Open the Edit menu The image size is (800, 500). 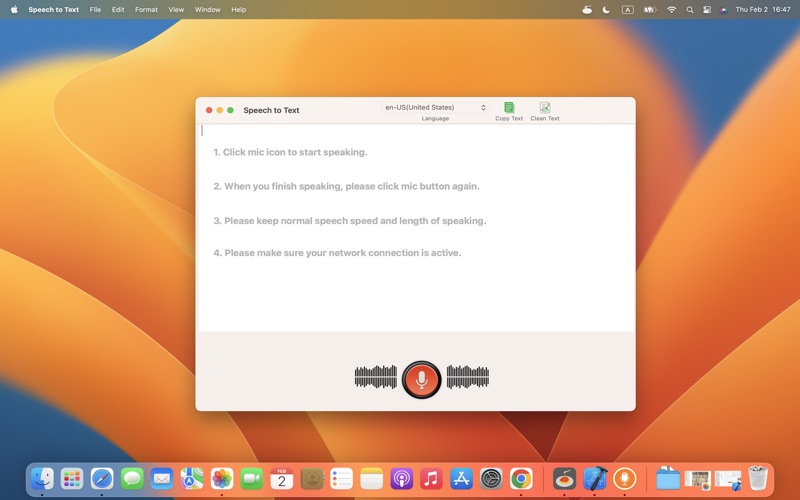pyautogui.click(x=118, y=10)
